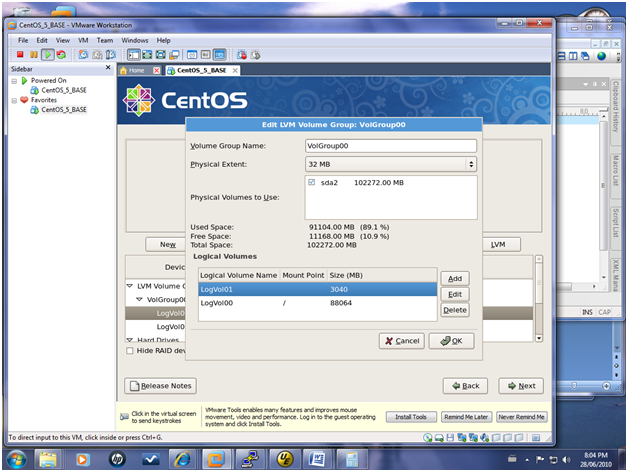The image size is (628, 472).
Task: Collapse the VolGroup00 expander triangle
Action: click(139, 299)
